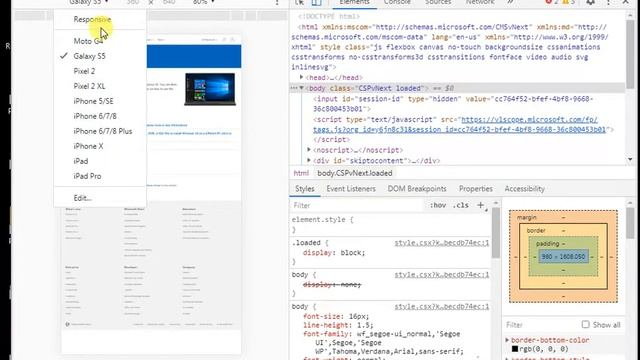Open the Event Listeners tab
This screenshot has width=640, height=360.
pos(351,189)
